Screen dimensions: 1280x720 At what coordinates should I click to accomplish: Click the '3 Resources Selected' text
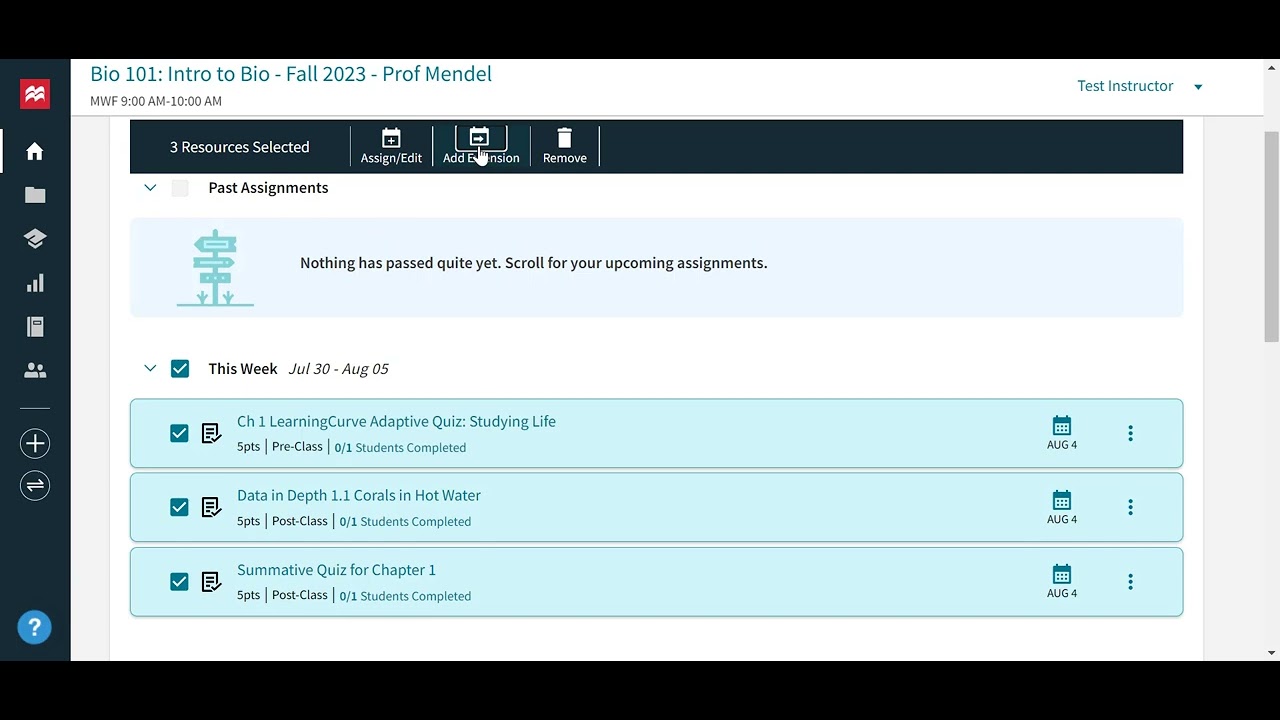(x=239, y=147)
